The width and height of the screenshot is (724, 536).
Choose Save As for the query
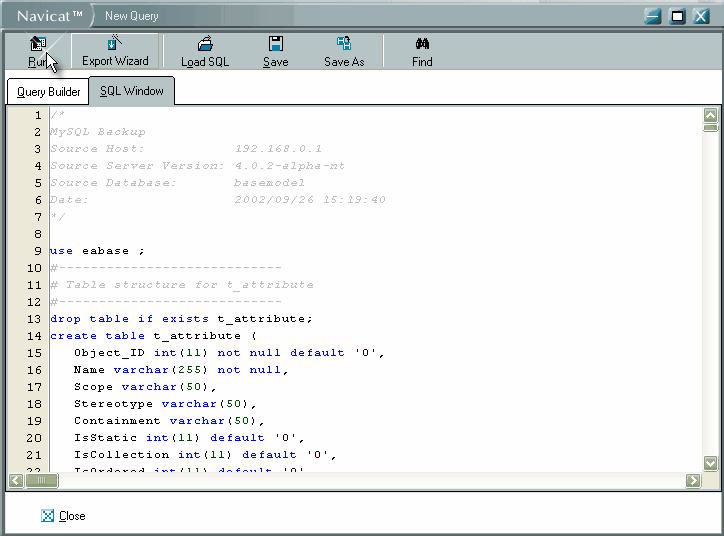[344, 51]
